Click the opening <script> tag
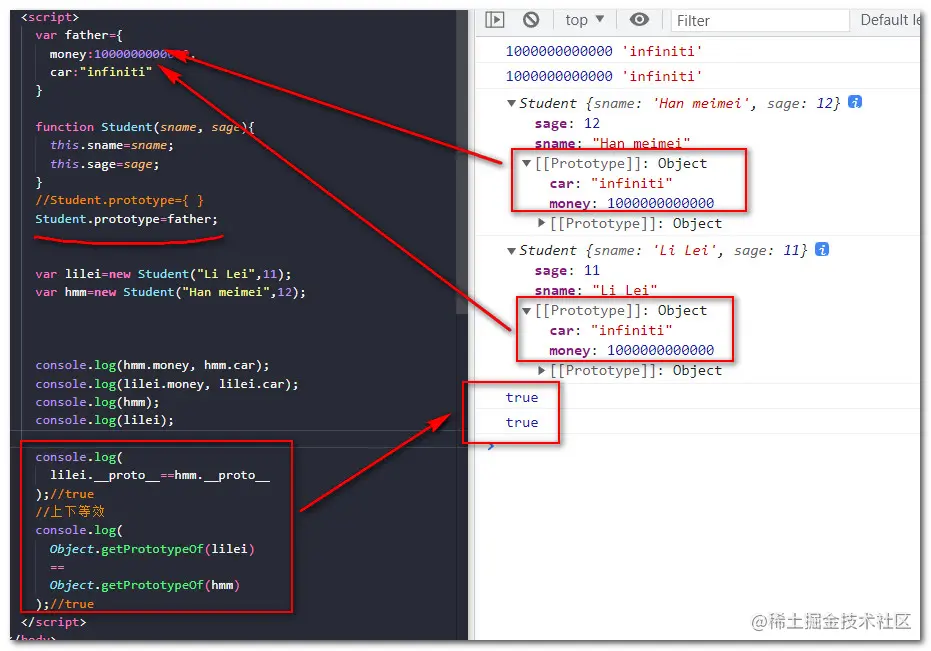The height and width of the screenshot is (651, 931). [50, 17]
